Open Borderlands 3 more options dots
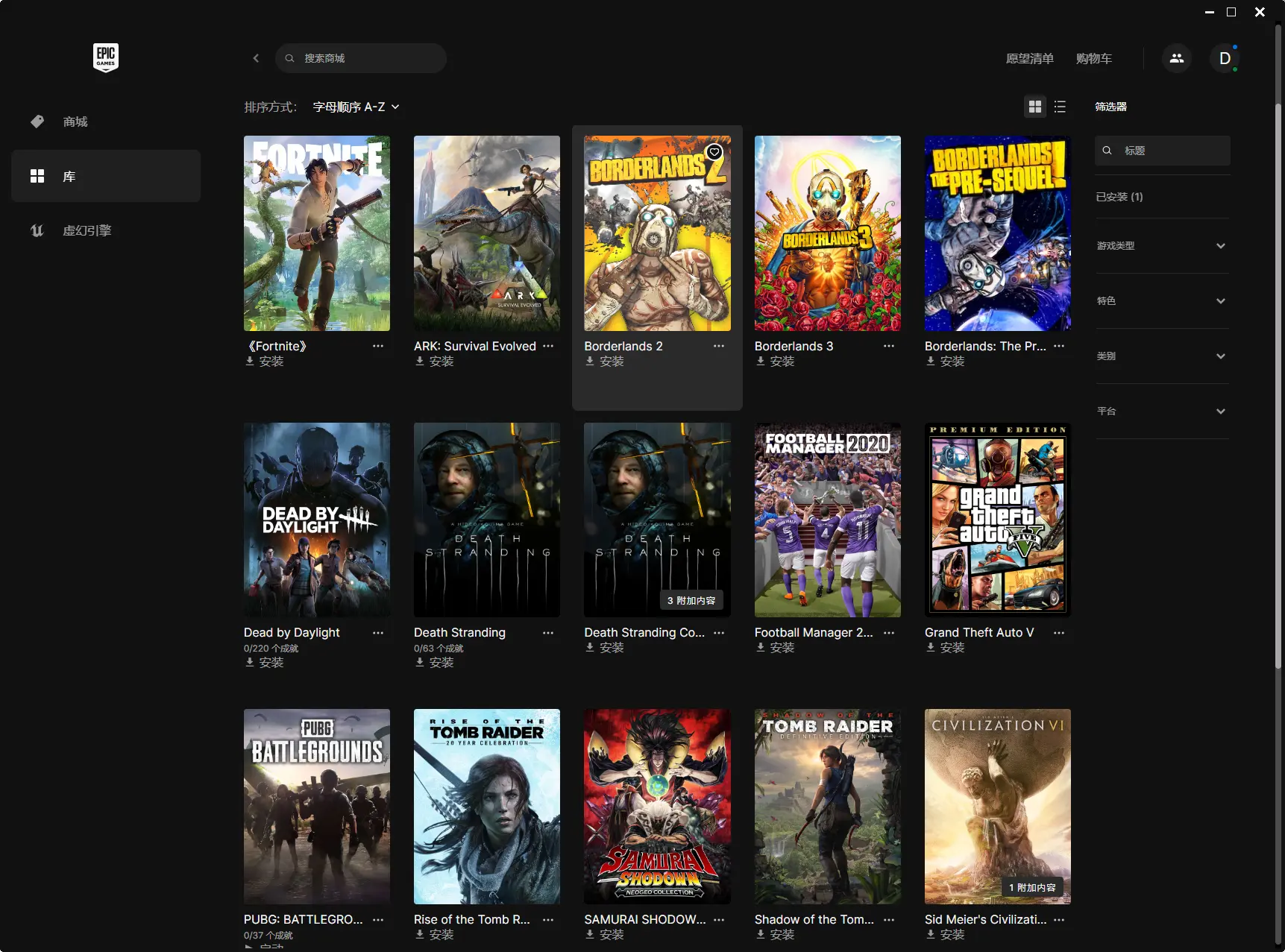The width and height of the screenshot is (1285, 952). (889, 346)
